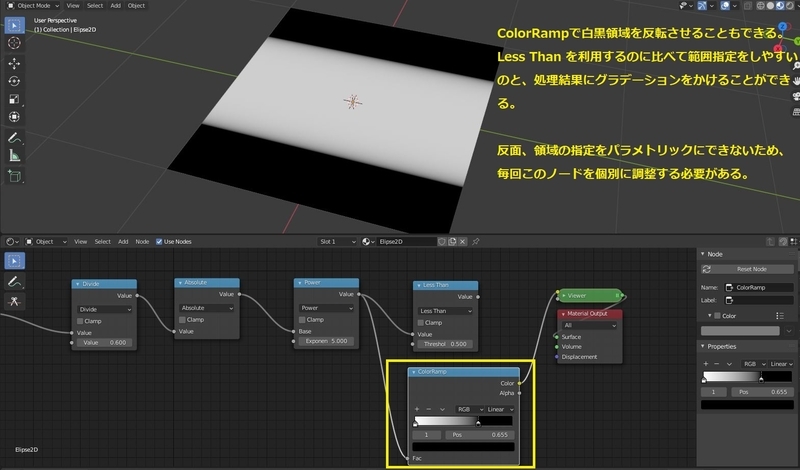Select the Measure tool

tap(14, 155)
